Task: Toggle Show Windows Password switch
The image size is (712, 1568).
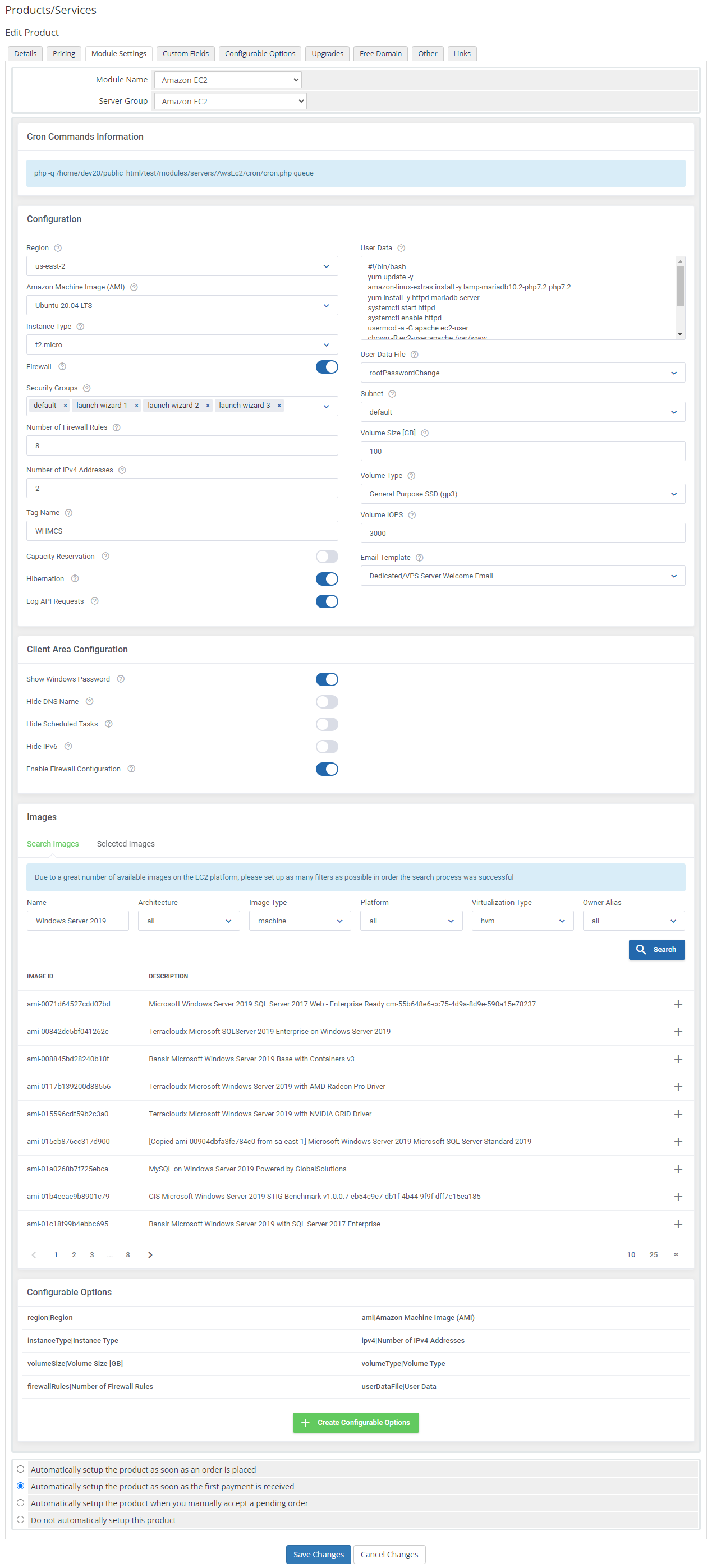Action: tap(327, 679)
